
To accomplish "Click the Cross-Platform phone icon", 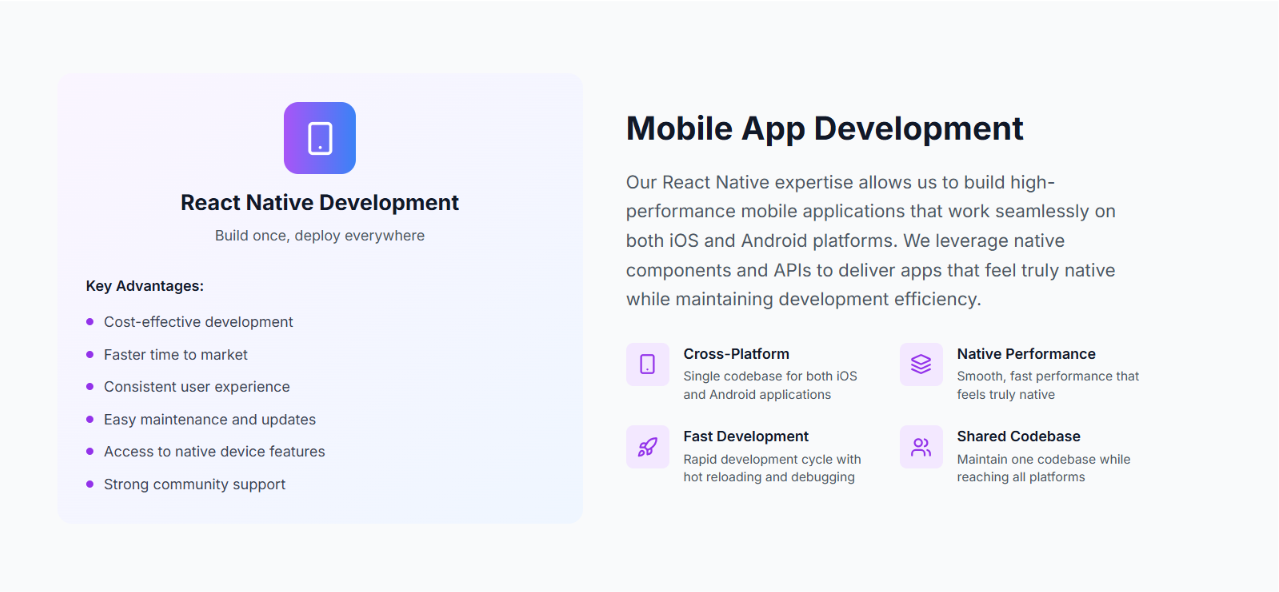I will tap(647, 364).
